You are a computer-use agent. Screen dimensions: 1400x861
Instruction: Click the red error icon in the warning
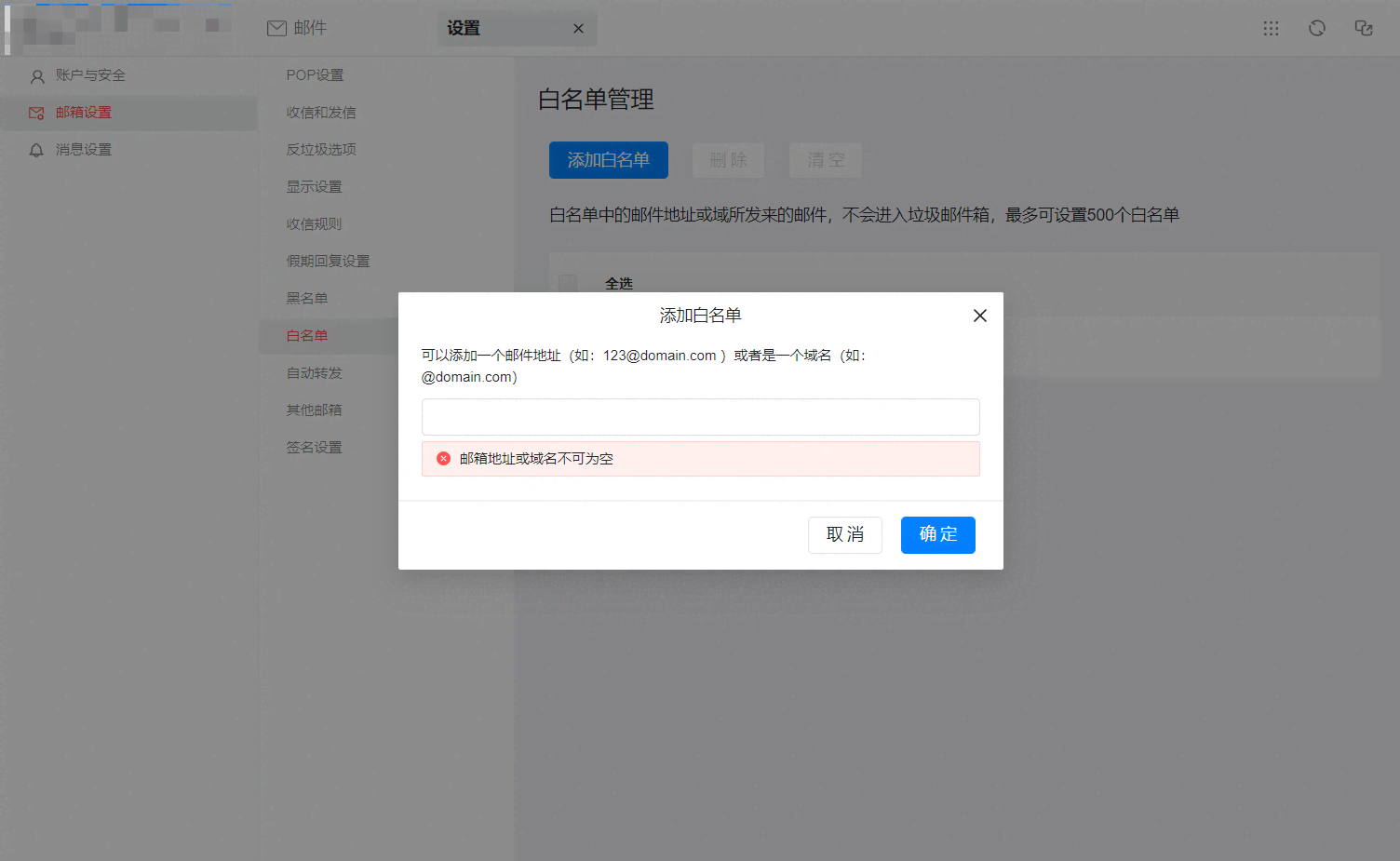point(443,458)
